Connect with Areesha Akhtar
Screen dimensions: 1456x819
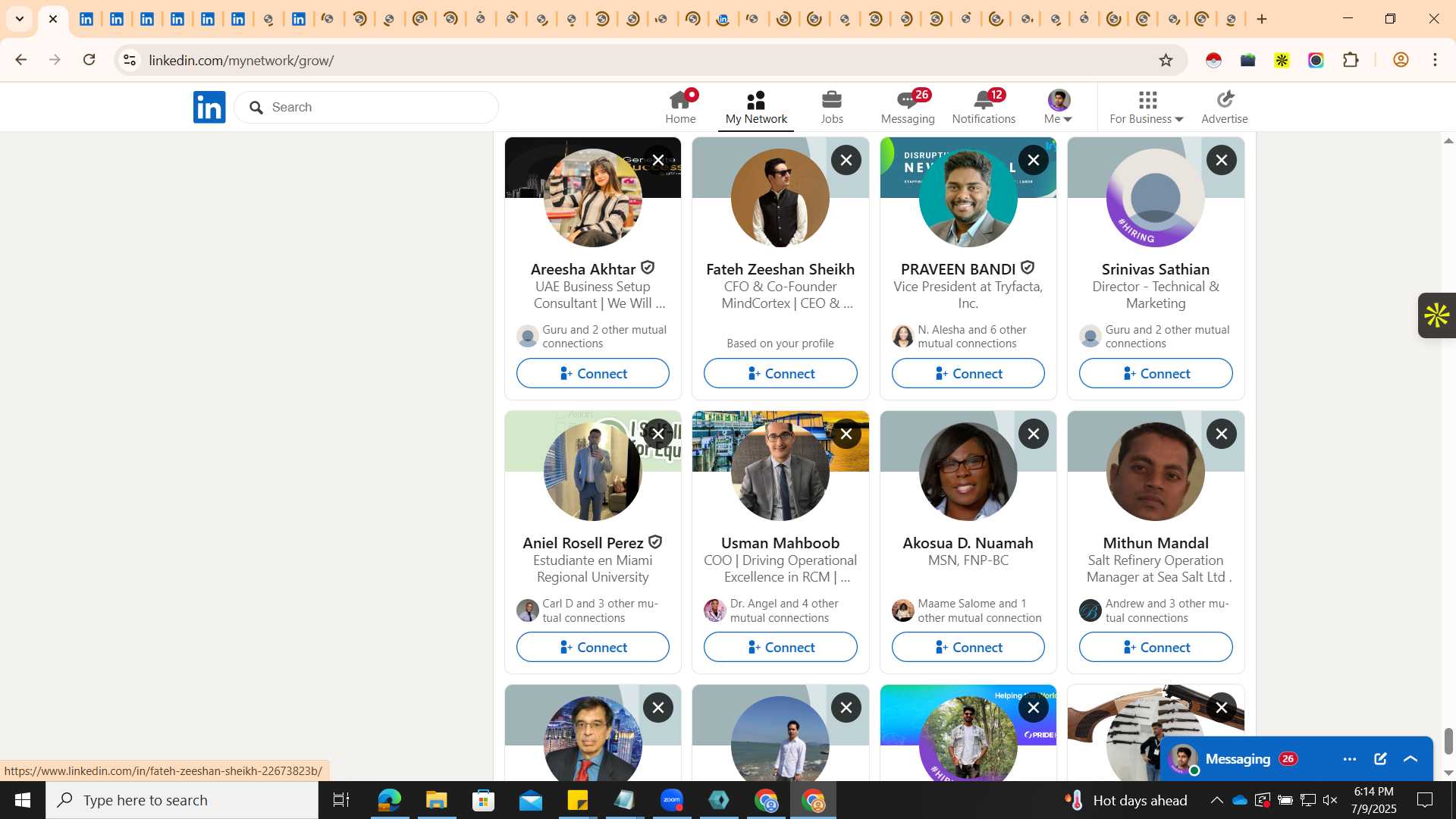(593, 373)
